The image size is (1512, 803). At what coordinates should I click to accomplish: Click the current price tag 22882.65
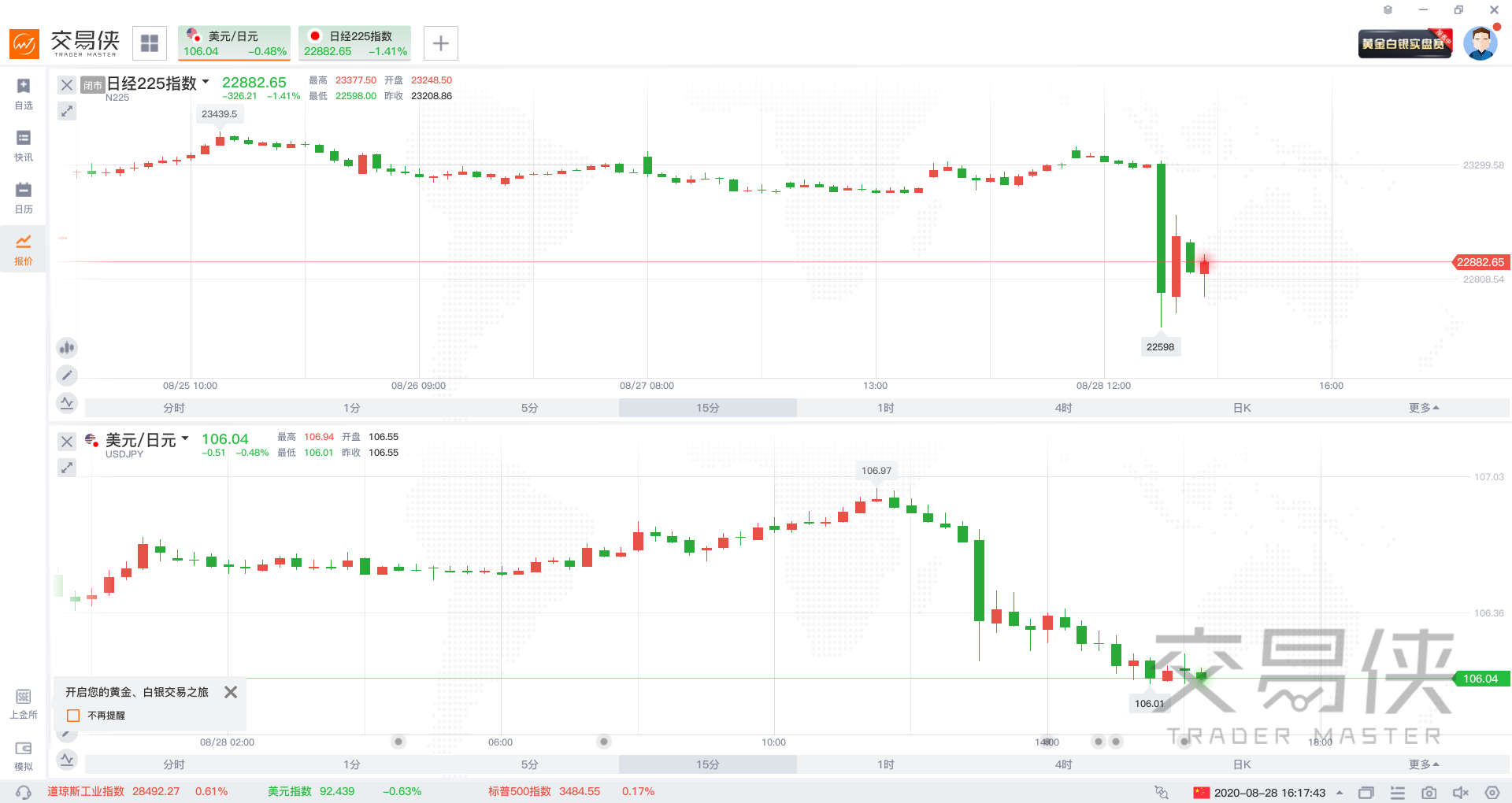tap(1480, 262)
